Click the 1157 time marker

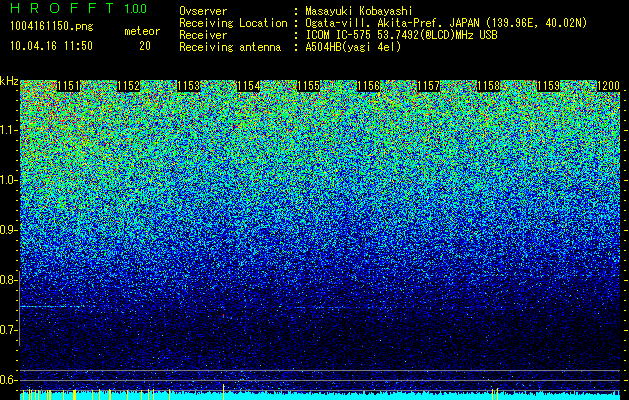coord(428,86)
